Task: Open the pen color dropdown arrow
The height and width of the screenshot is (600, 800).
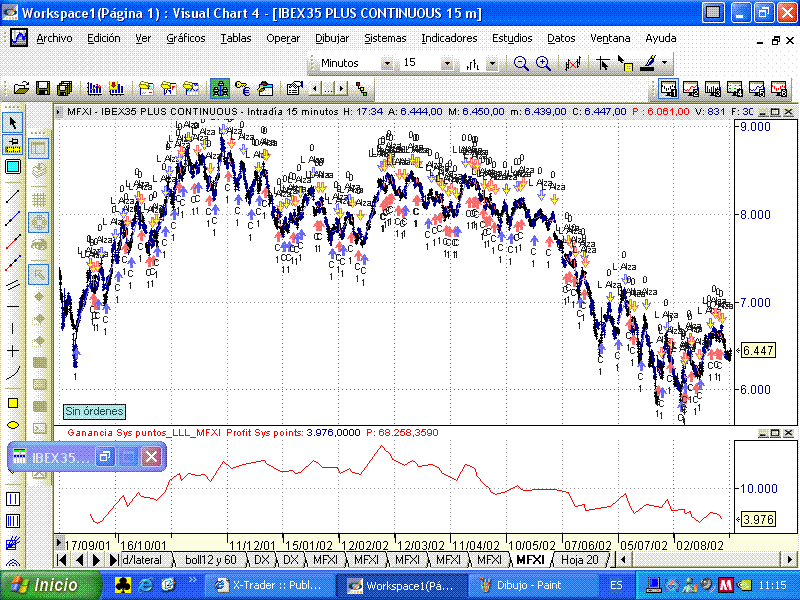Action: [x=664, y=64]
